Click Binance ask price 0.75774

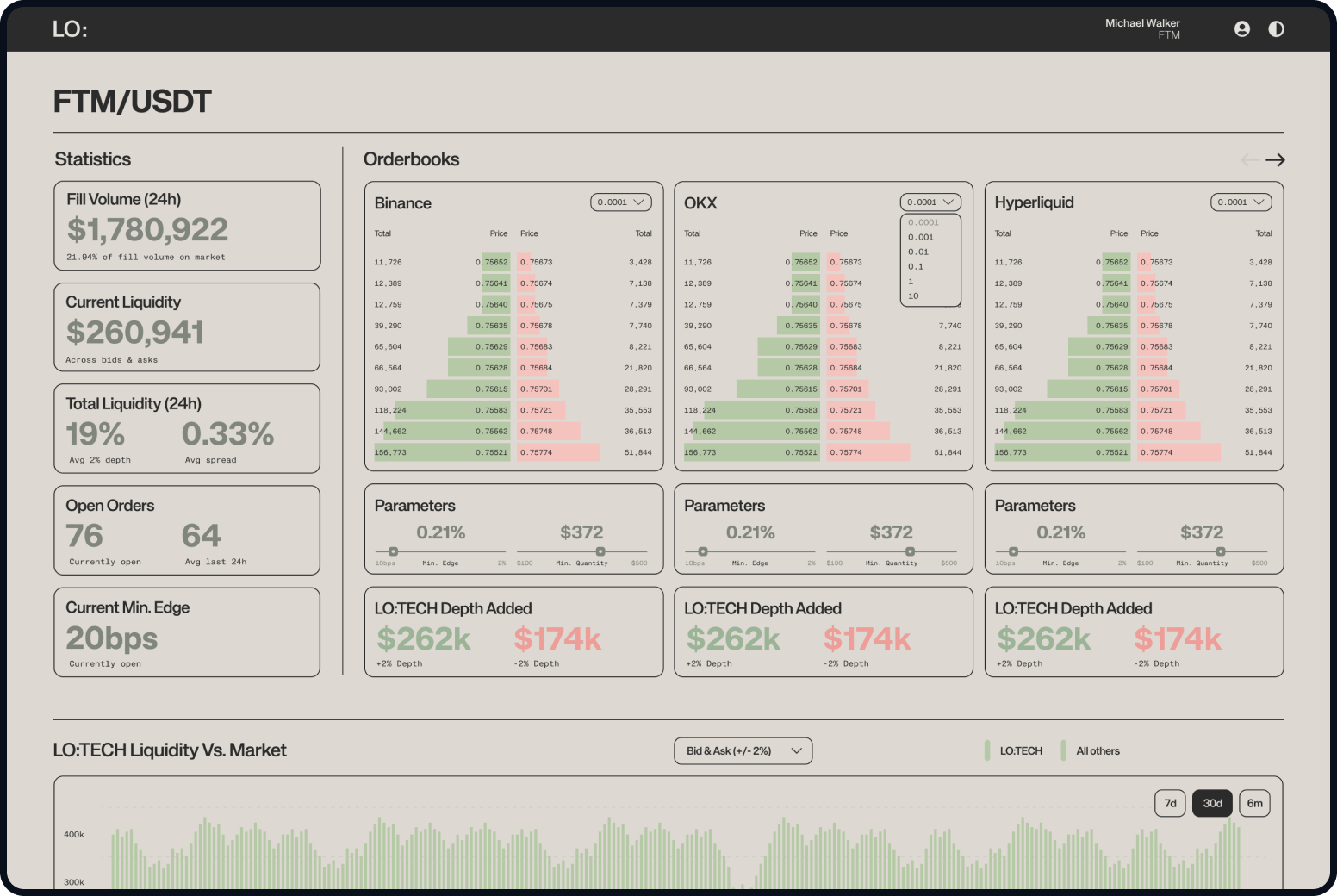point(536,452)
